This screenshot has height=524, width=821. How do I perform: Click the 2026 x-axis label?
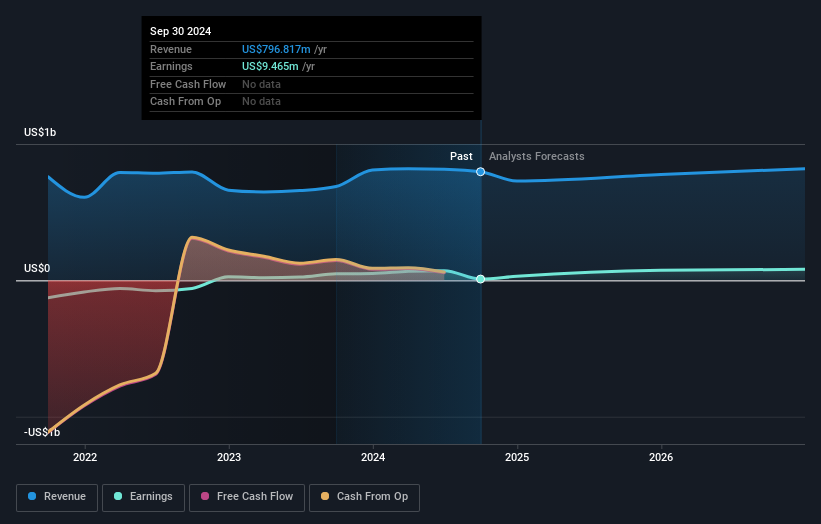click(661, 458)
